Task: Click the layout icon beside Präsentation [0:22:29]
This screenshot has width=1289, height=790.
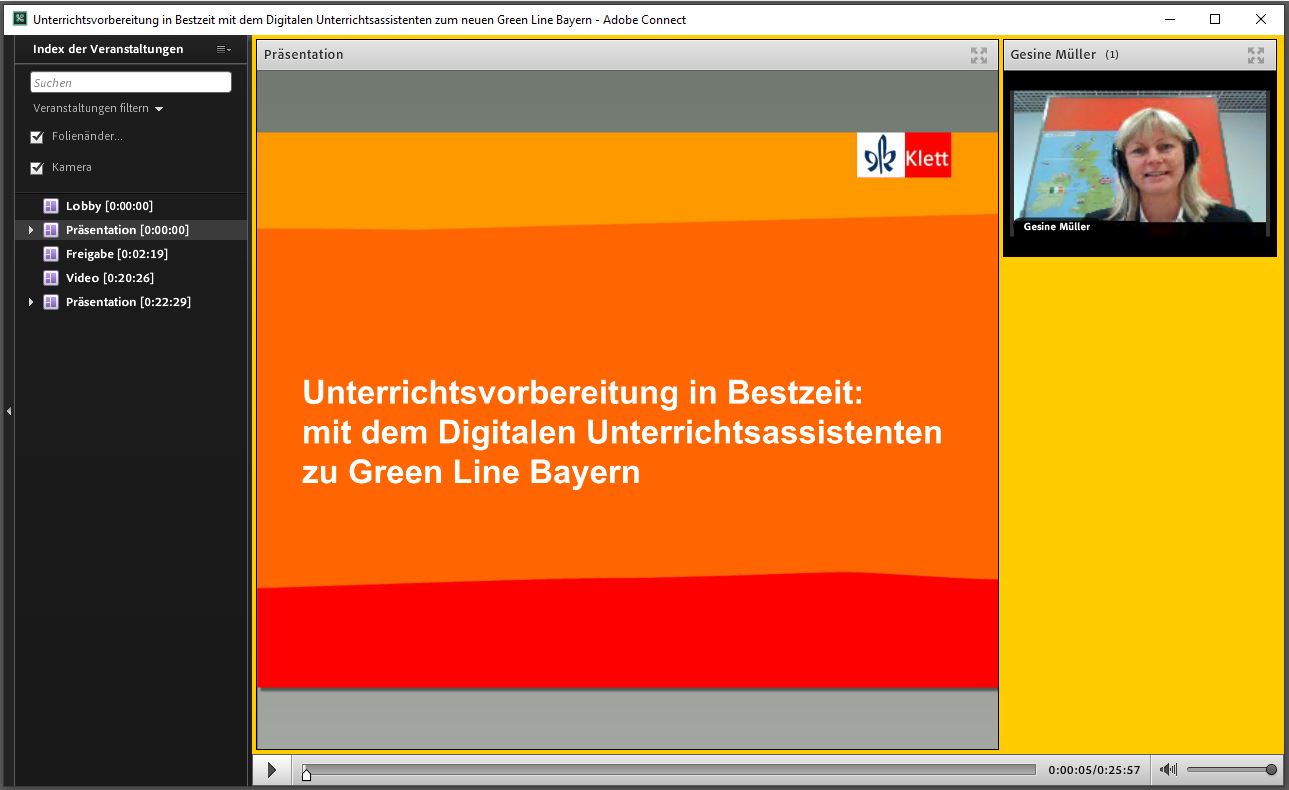Action: pyautogui.click(x=51, y=302)
